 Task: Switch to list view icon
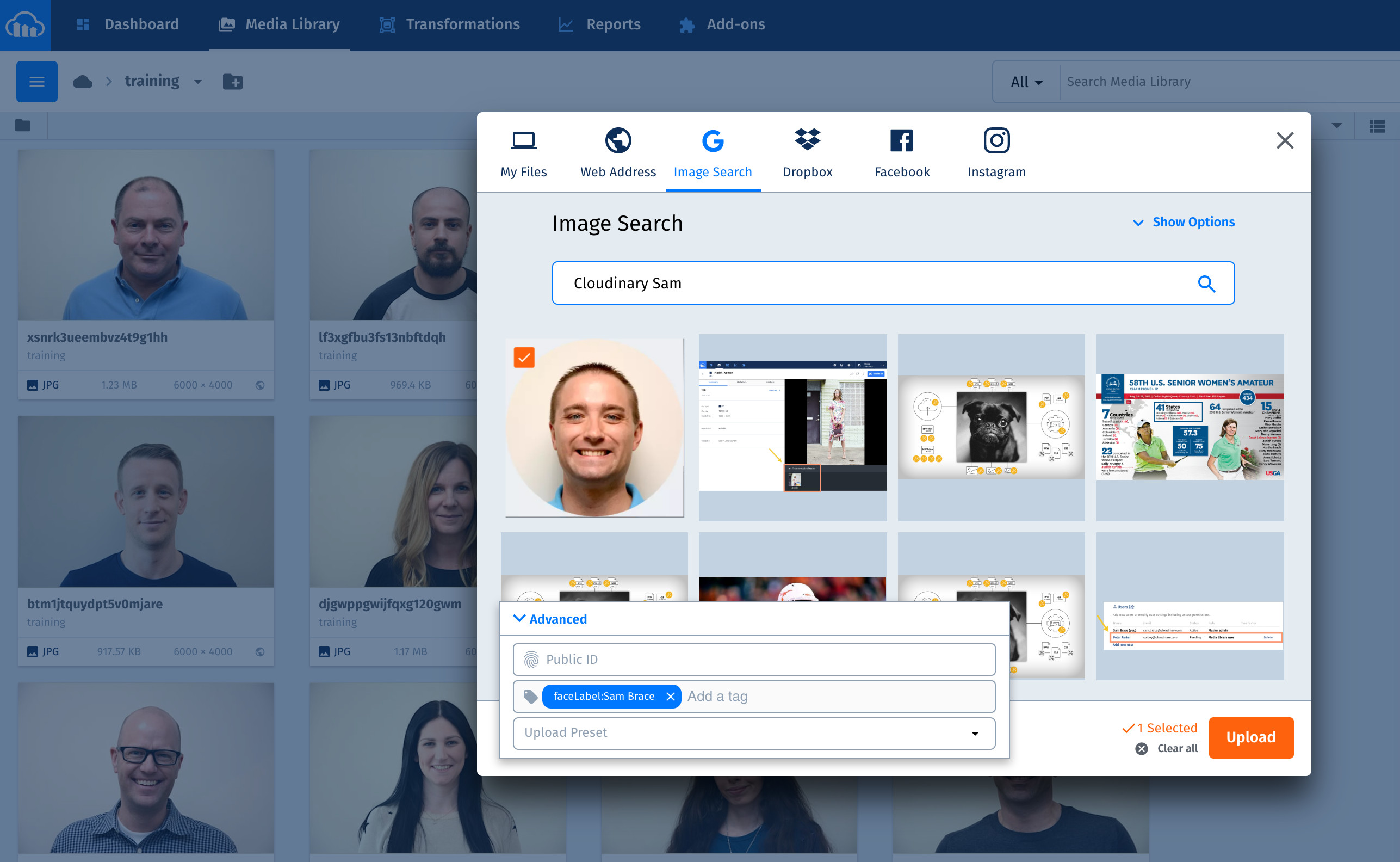(x=1377, y=126)
